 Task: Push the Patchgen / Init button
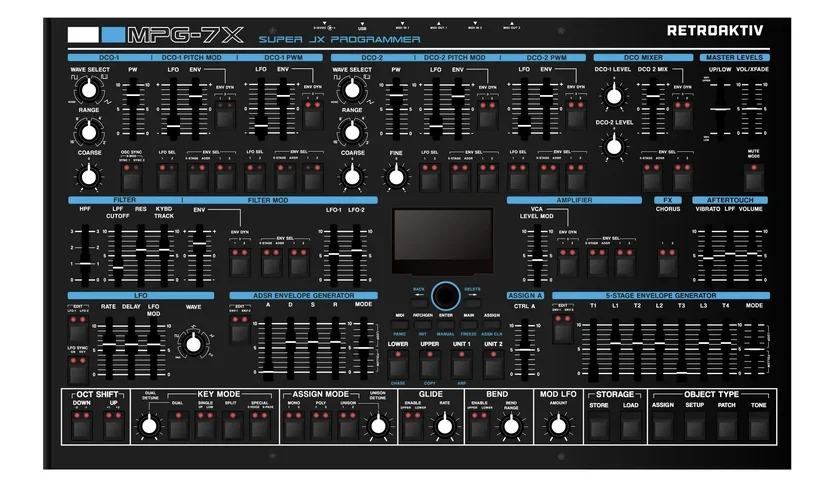click(x=422, y=325)
